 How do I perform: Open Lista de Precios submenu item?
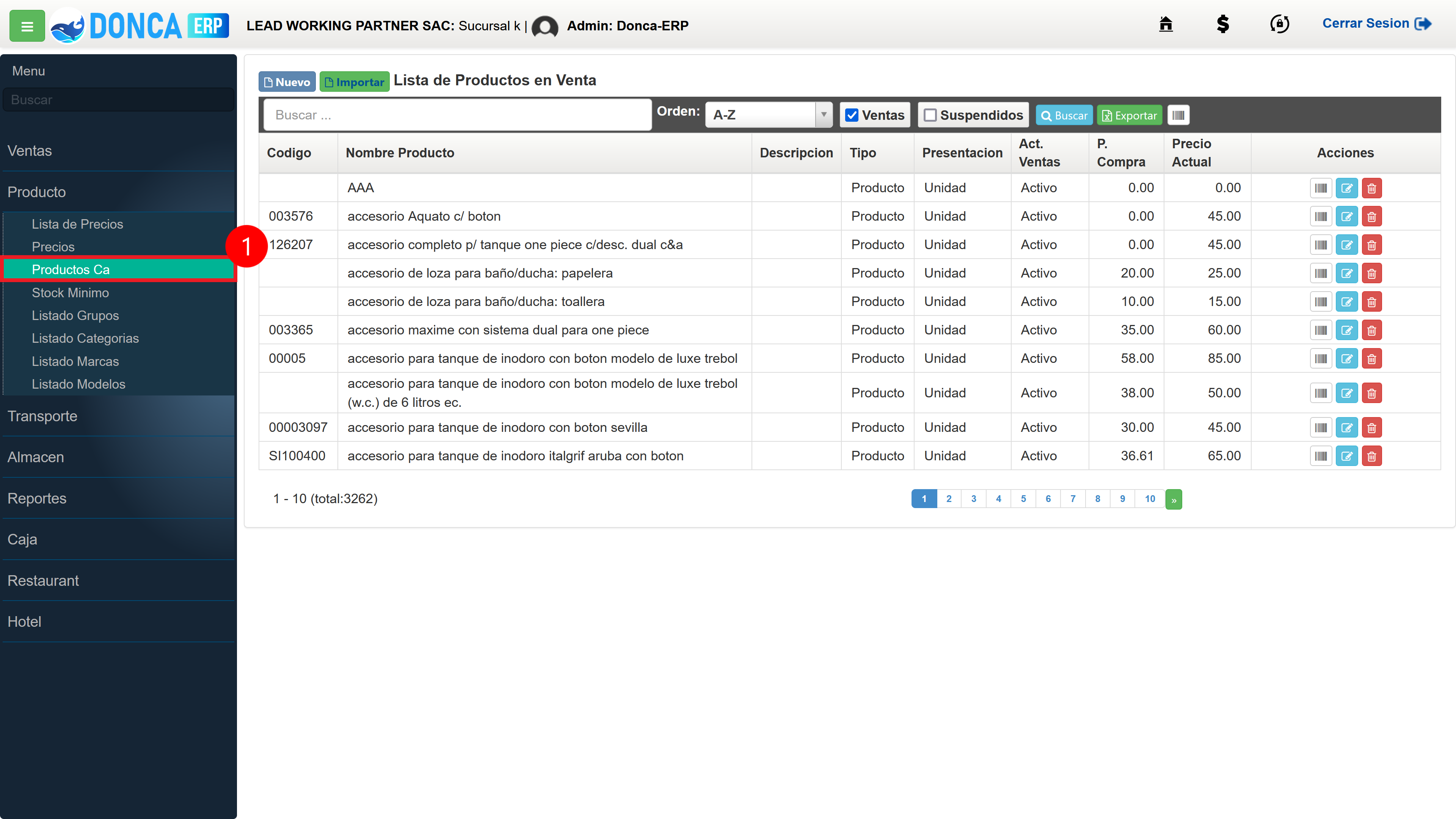click(77, 224)
